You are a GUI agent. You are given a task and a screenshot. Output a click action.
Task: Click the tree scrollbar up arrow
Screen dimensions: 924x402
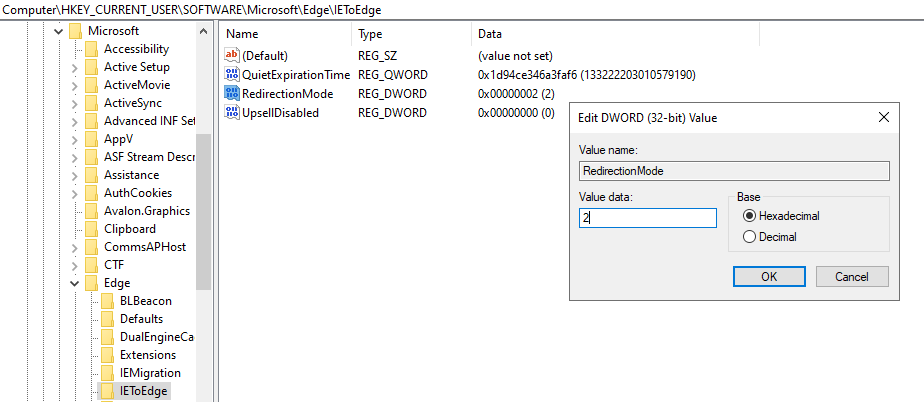tap(203, 31)
